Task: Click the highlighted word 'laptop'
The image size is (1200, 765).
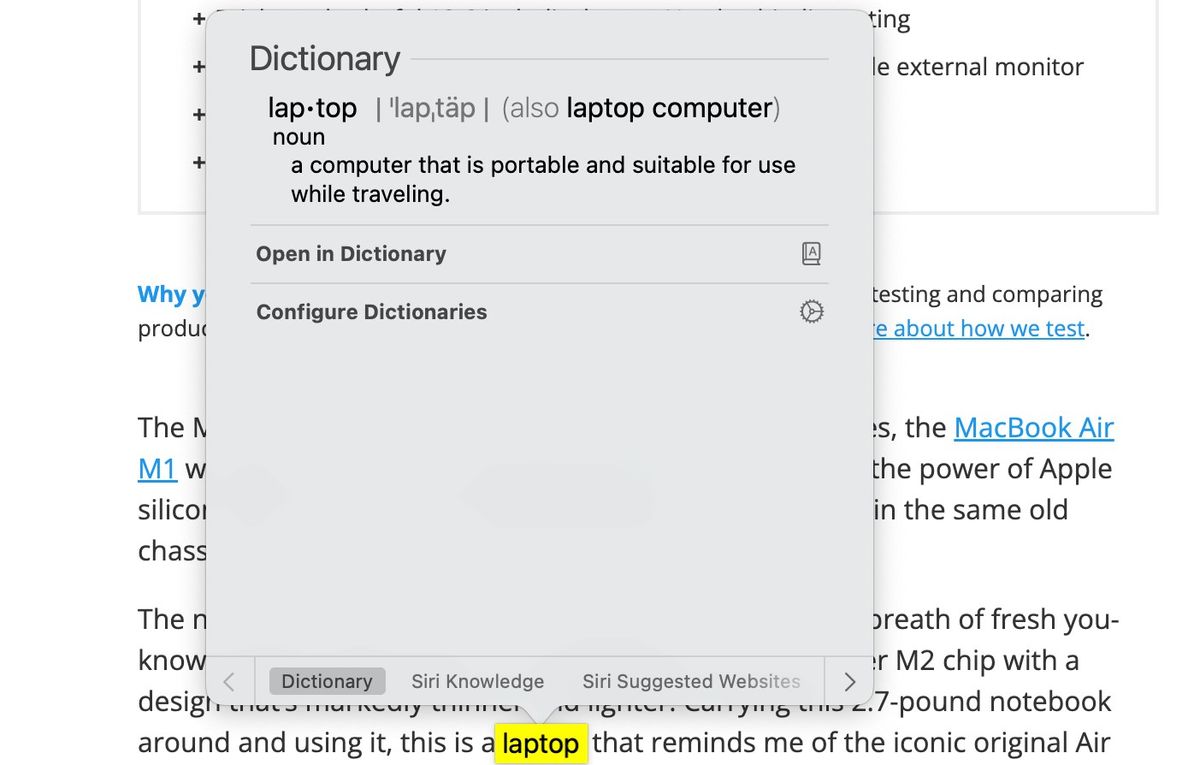Action: click(541, 743)
